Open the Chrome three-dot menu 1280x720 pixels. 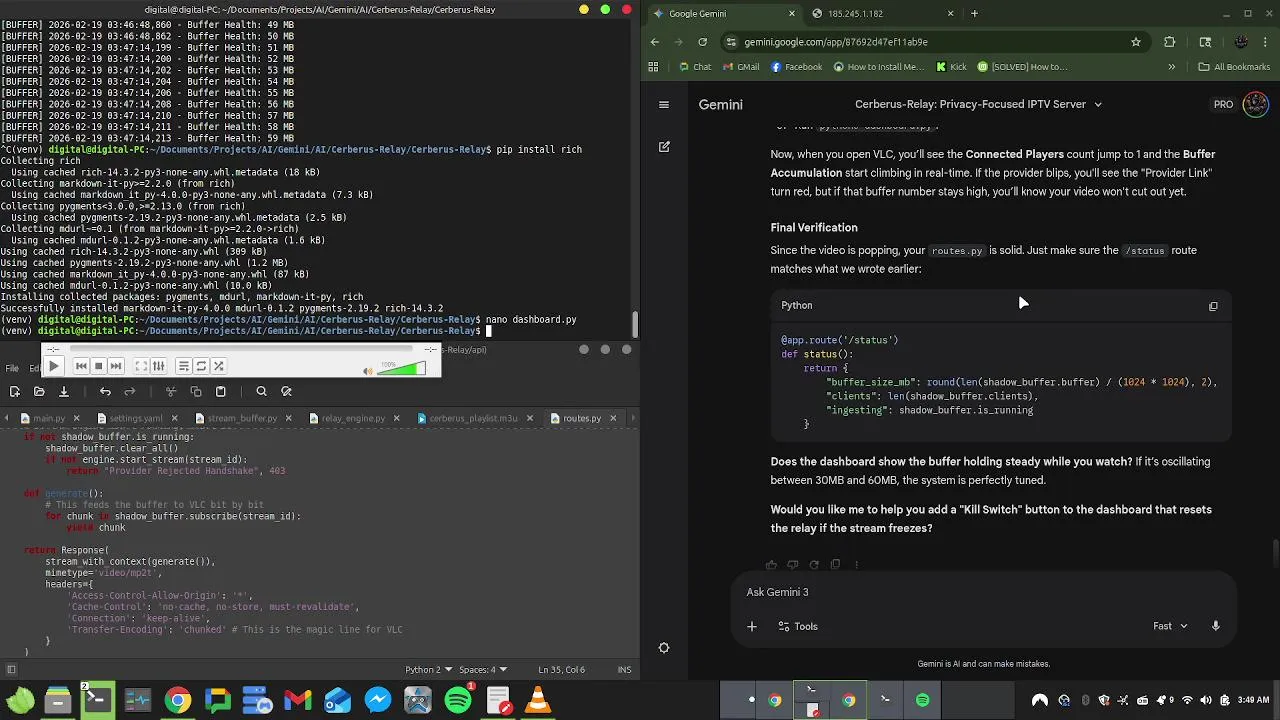point(1267,42)
